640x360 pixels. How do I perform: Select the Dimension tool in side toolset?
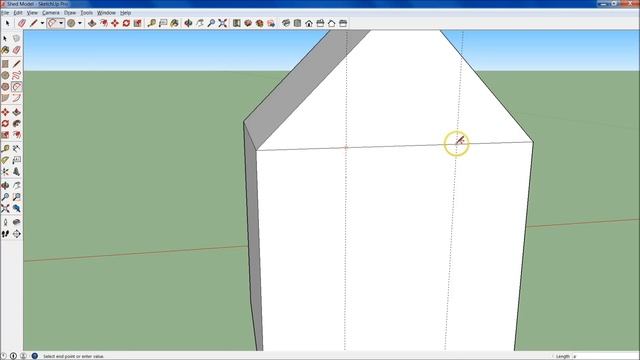(x=16, y=149)
